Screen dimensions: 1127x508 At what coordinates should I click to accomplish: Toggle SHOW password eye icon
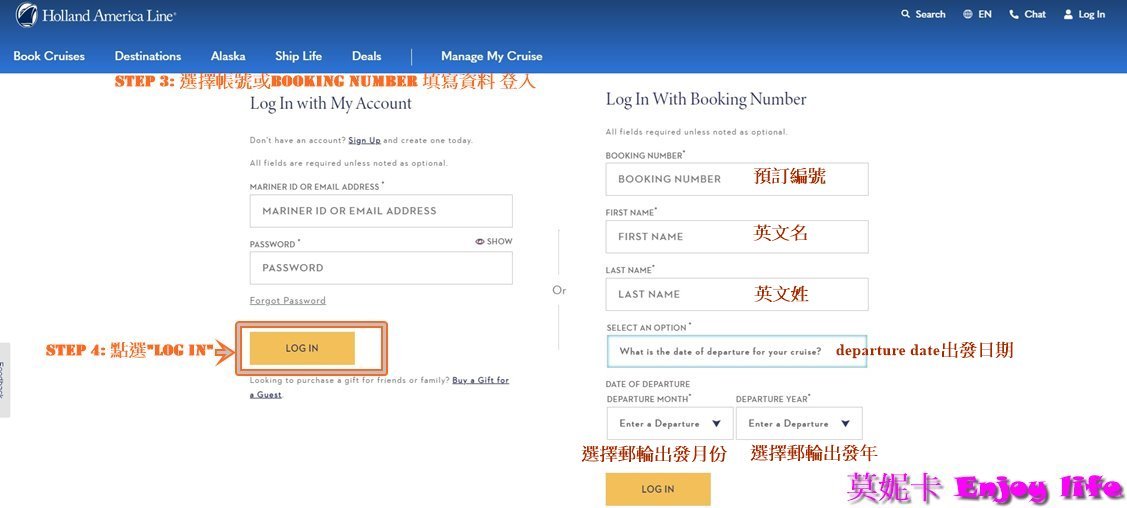(x=494, y=241)
